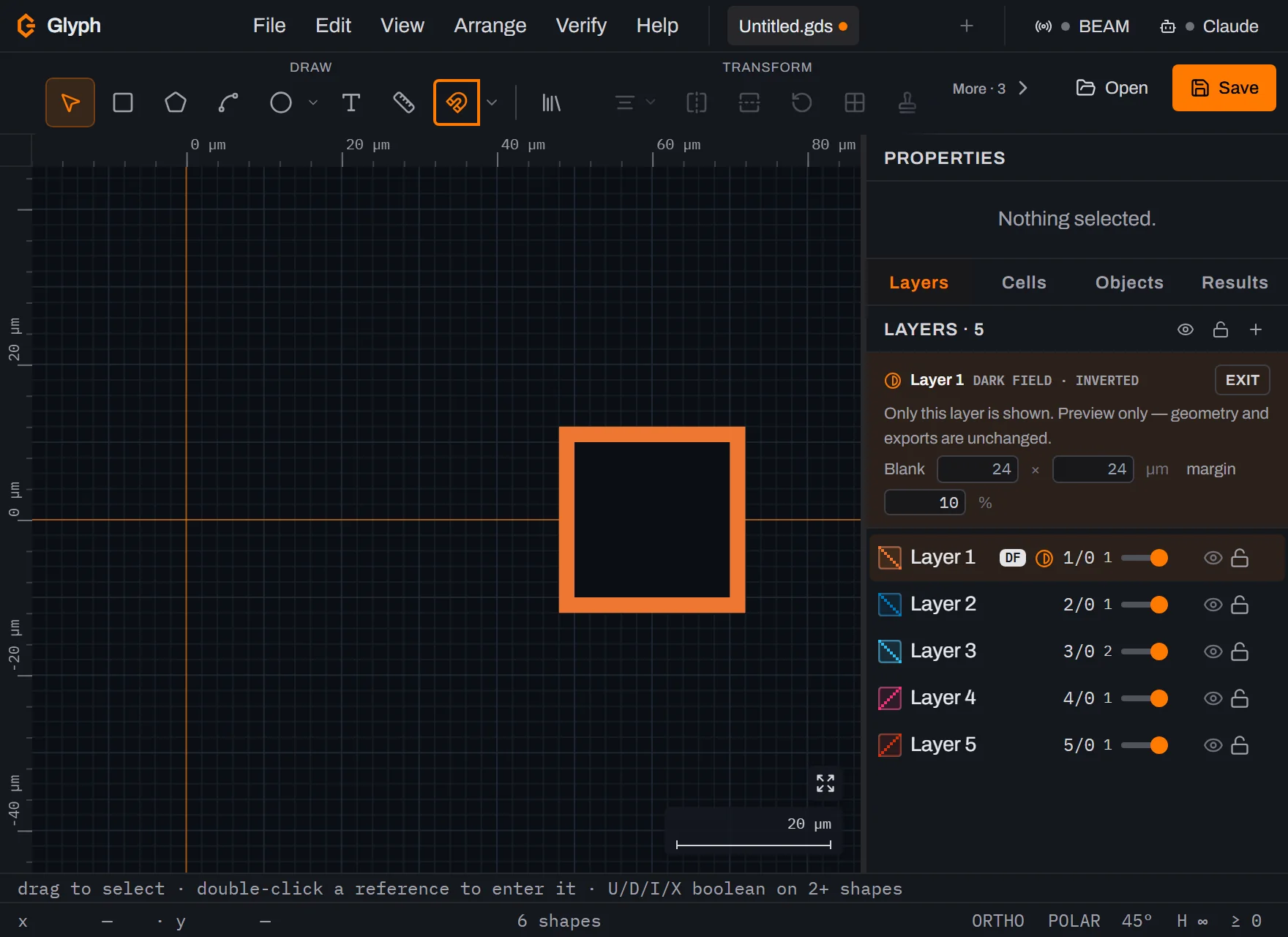Lock Layer 3 with its padlock
This screenshot has height=937, width=1288.
point(1240,652)
